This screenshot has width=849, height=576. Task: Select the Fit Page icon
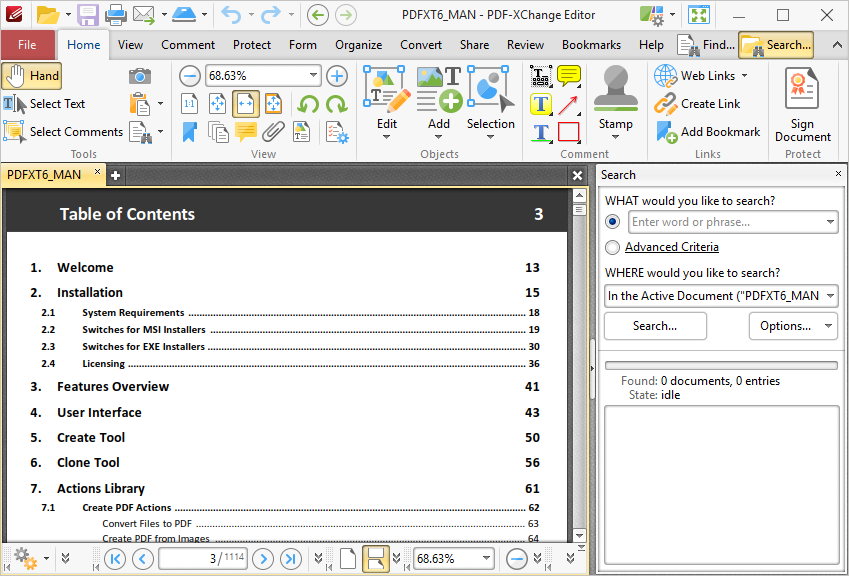tap(218, 104)
